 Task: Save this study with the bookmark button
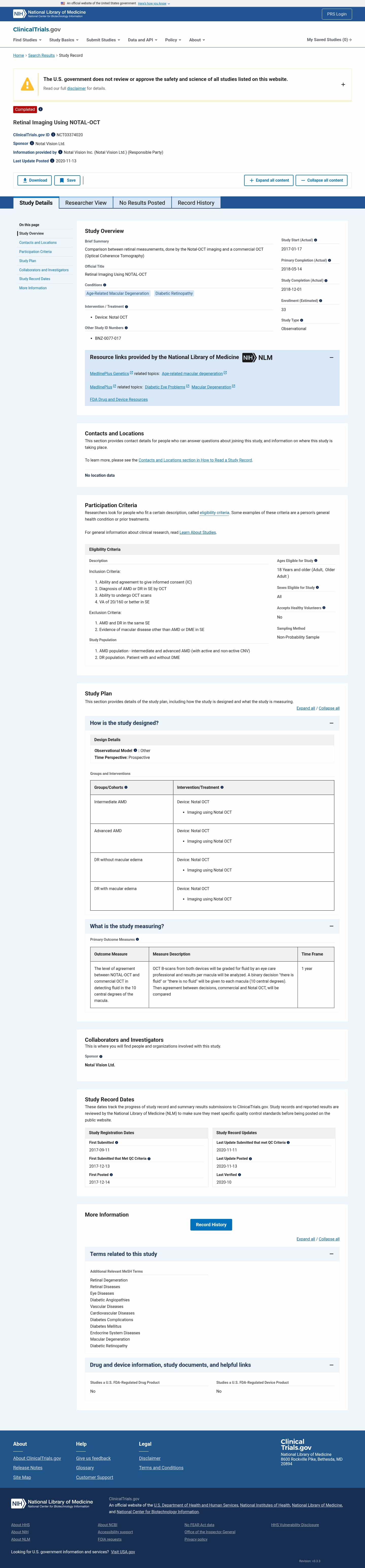tap(67, 180)
